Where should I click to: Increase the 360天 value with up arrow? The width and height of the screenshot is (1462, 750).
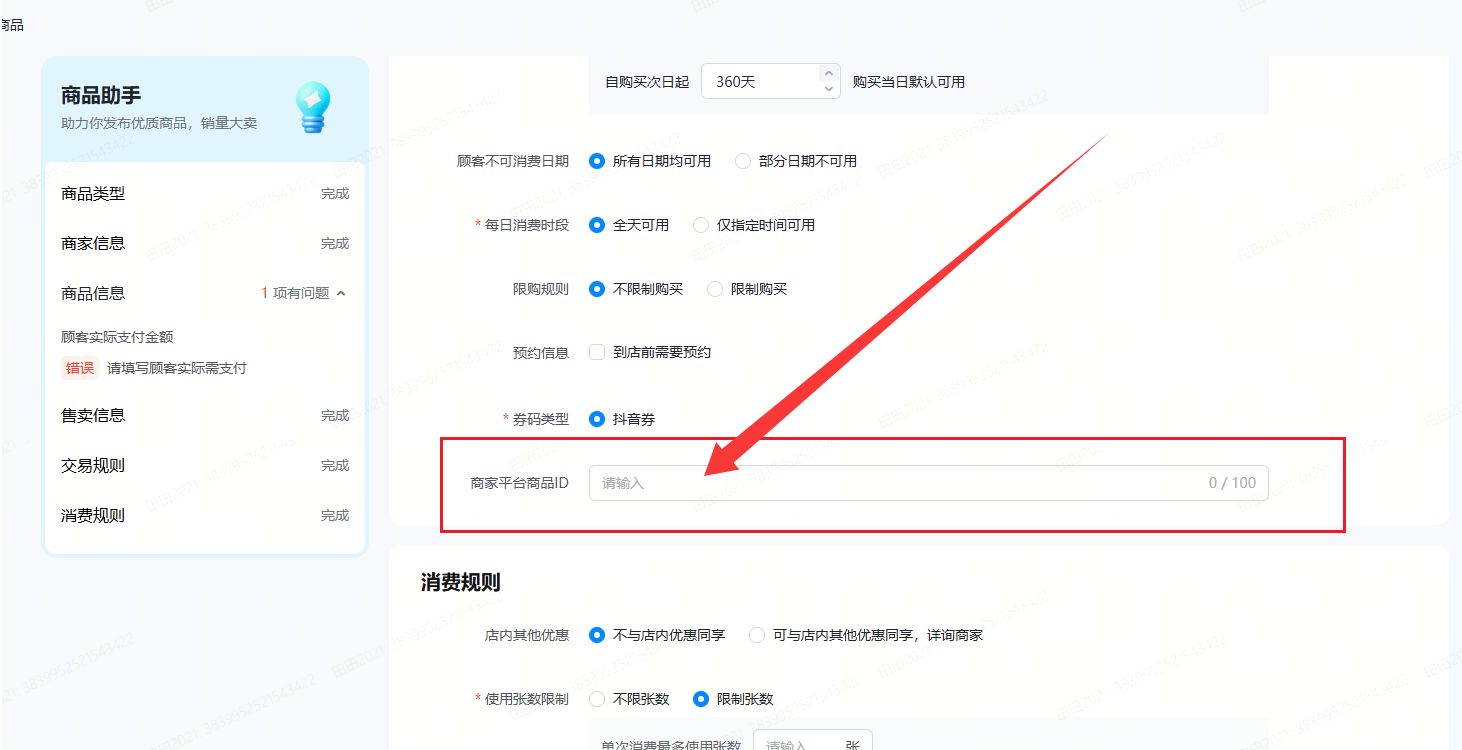click(829, 73)
